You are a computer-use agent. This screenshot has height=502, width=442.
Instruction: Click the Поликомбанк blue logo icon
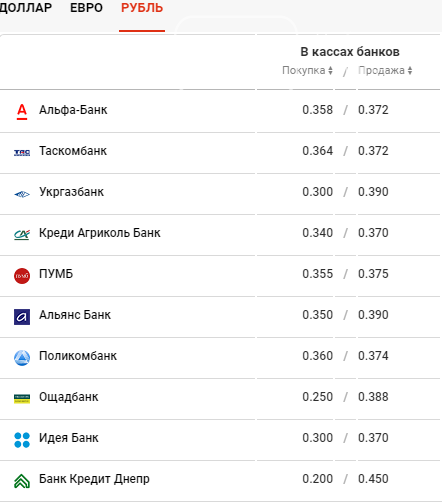point(22,358)
